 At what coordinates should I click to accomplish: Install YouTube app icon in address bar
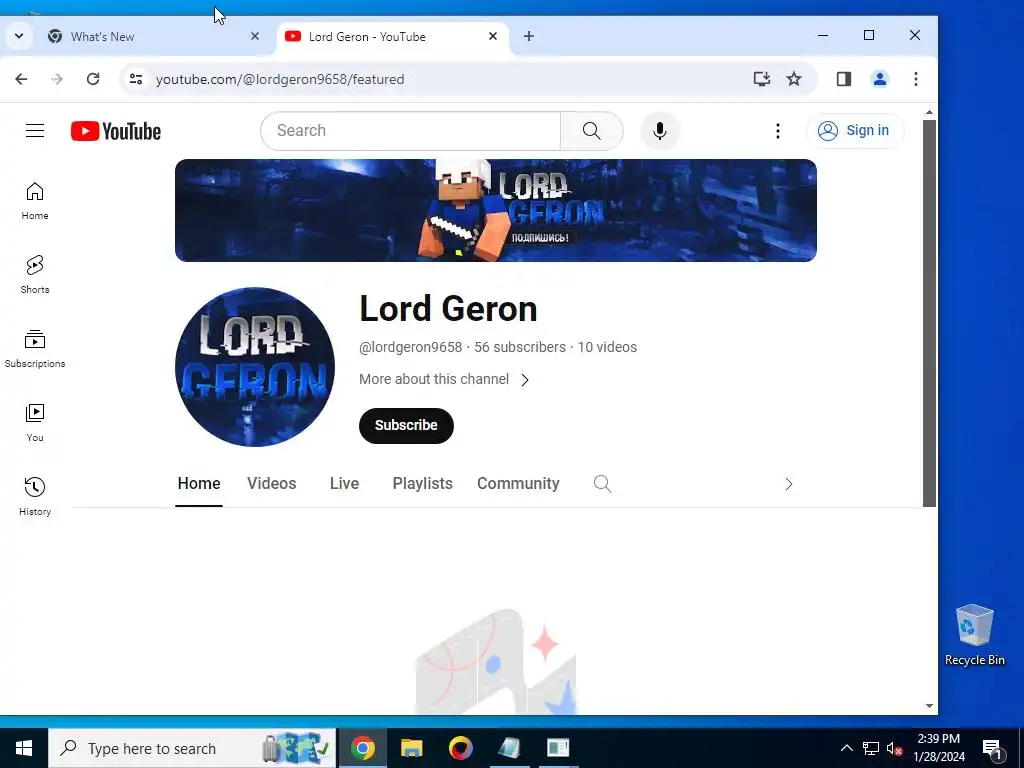761,79
